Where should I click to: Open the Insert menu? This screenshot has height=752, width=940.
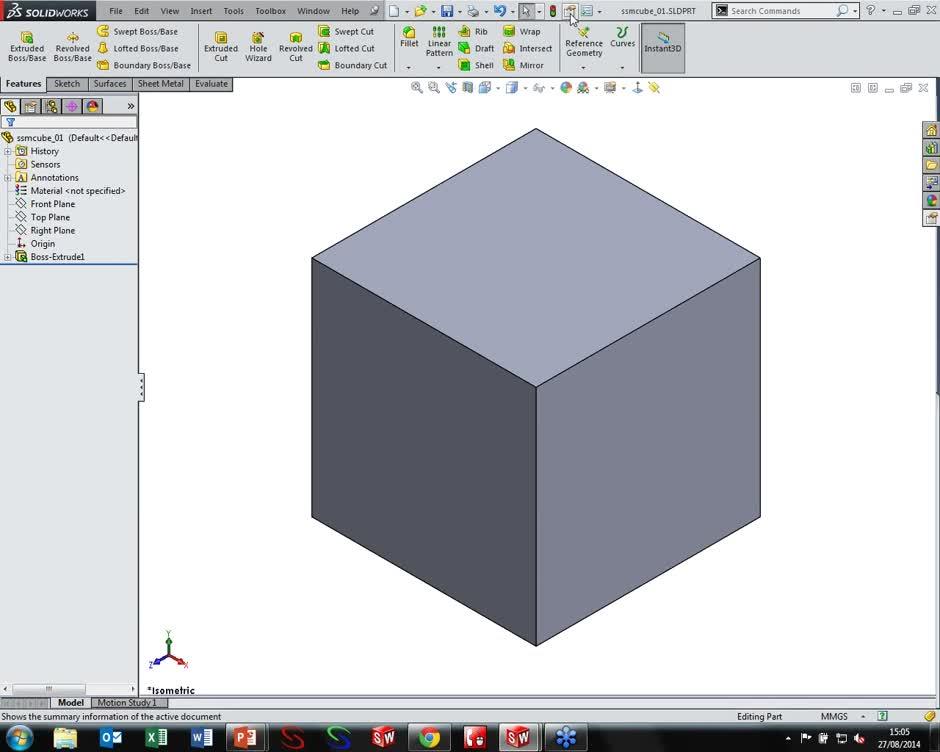click(201, 10)
